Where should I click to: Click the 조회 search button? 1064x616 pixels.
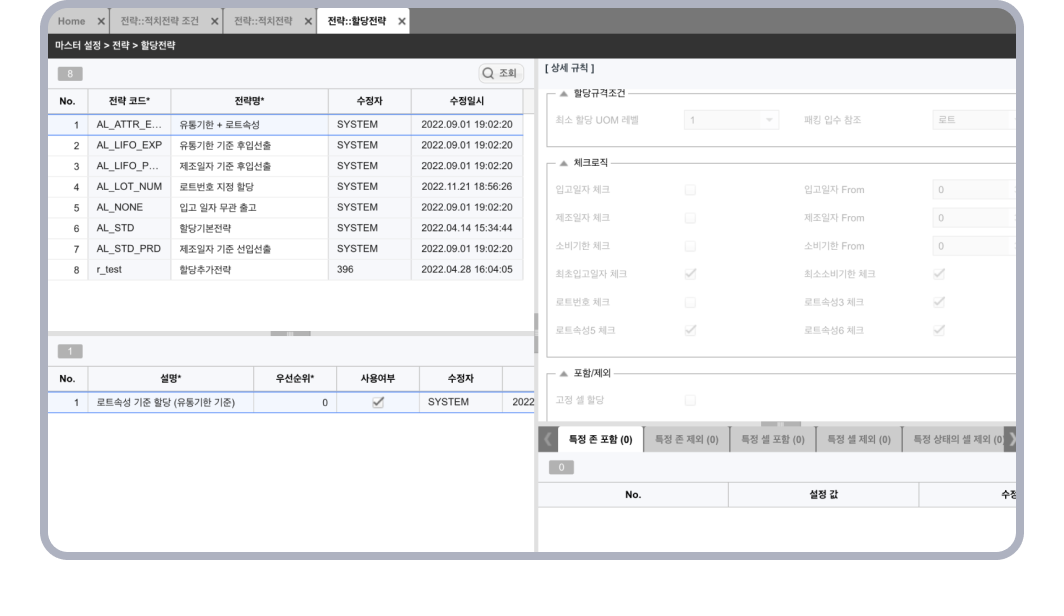[501, 73]
